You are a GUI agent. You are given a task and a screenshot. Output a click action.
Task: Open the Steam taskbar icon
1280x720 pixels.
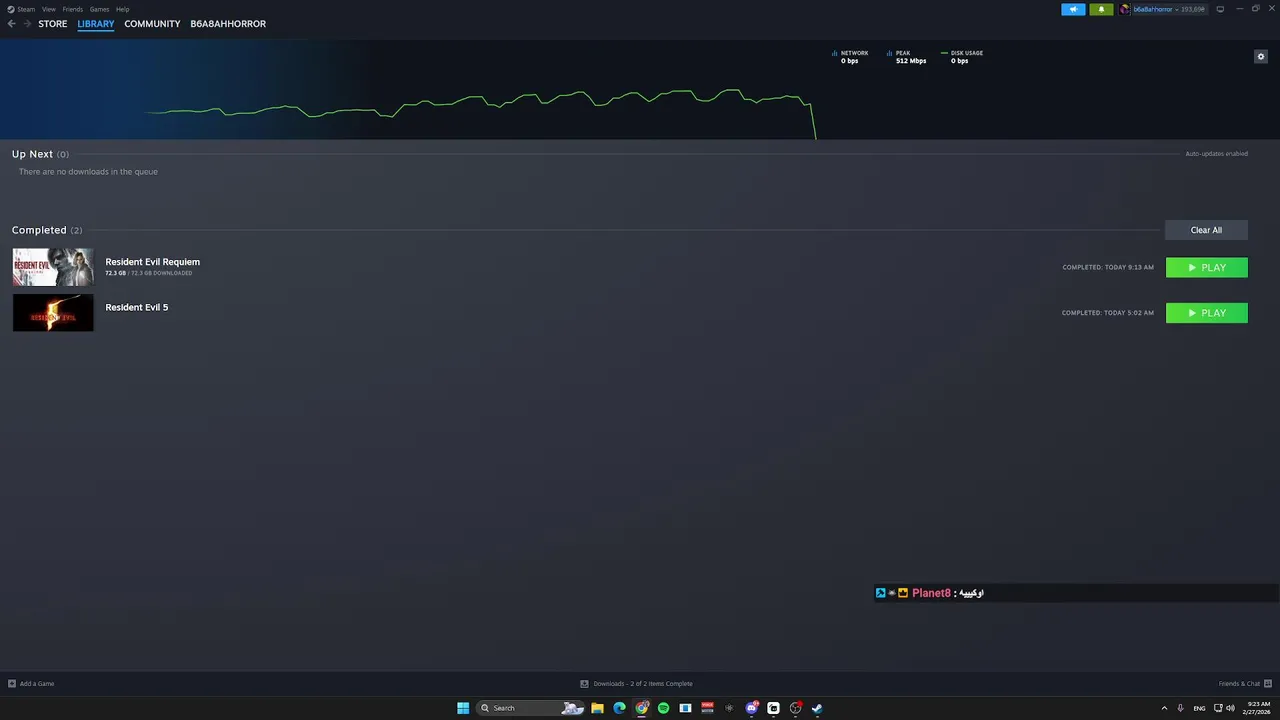817,708
